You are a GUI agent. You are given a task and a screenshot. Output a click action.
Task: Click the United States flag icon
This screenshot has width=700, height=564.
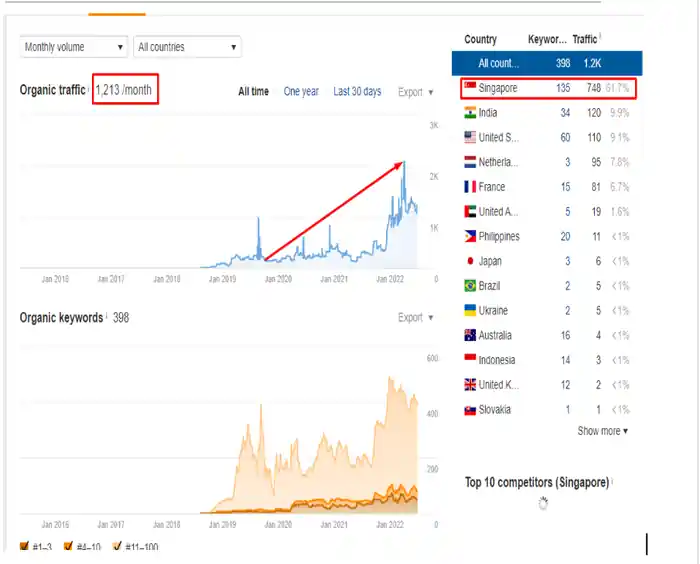tap(470, 137)
